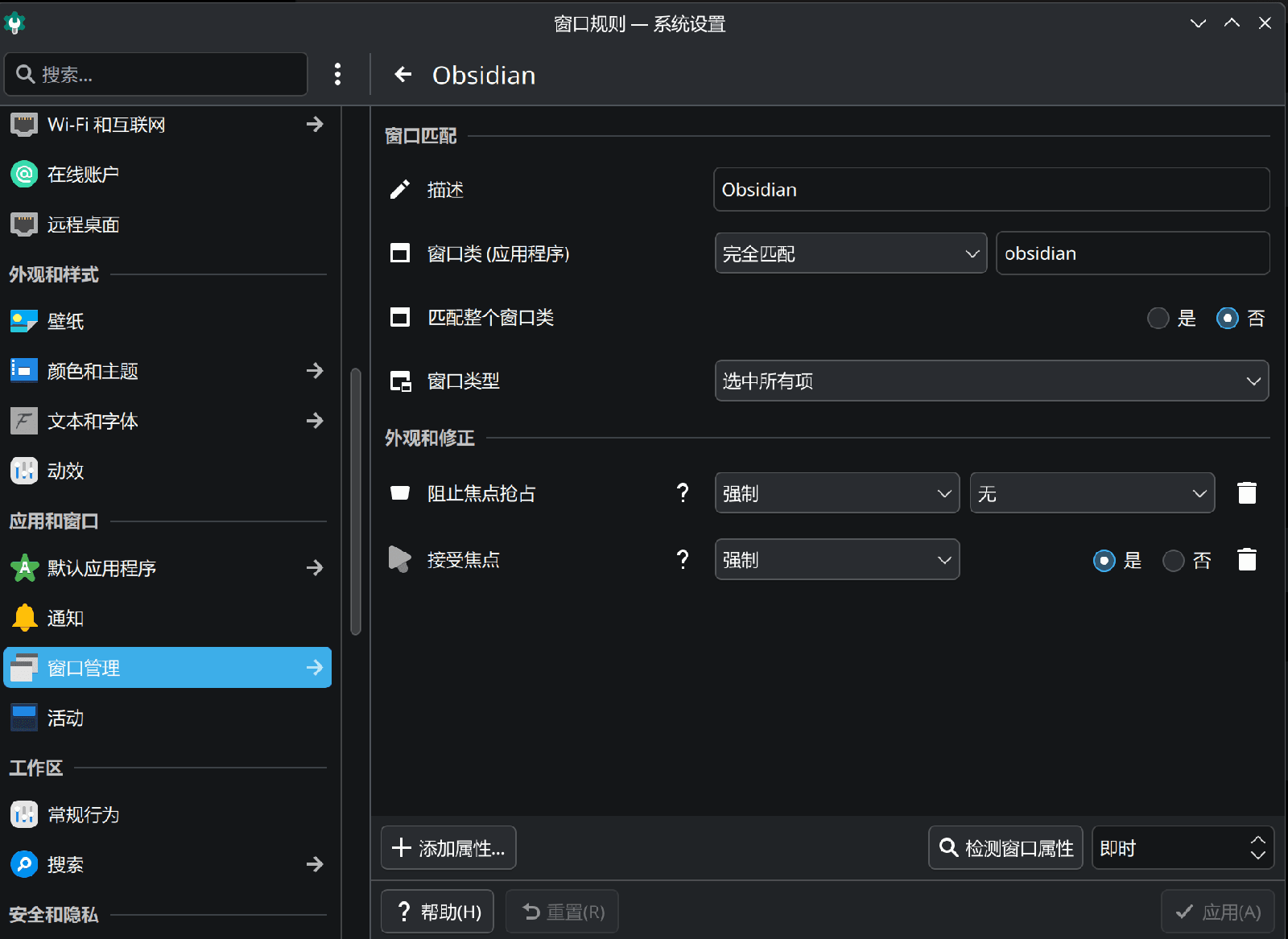
Task: Click the pencil icon beside 描述
Action: [x=400, y=190]
